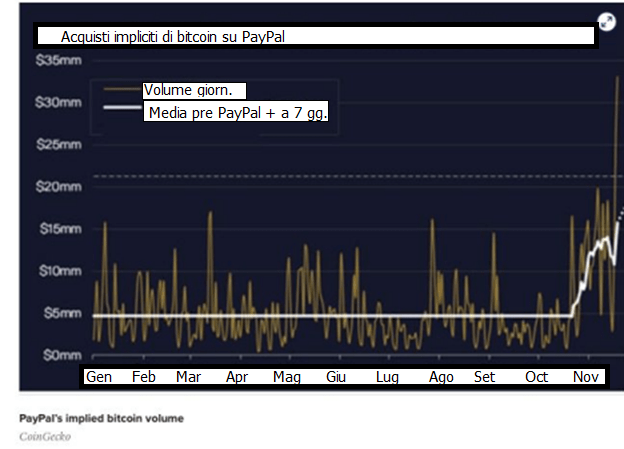Click the gold line legend swatch
The height and width of the screenshot is (449, 624).
point(122,90)
